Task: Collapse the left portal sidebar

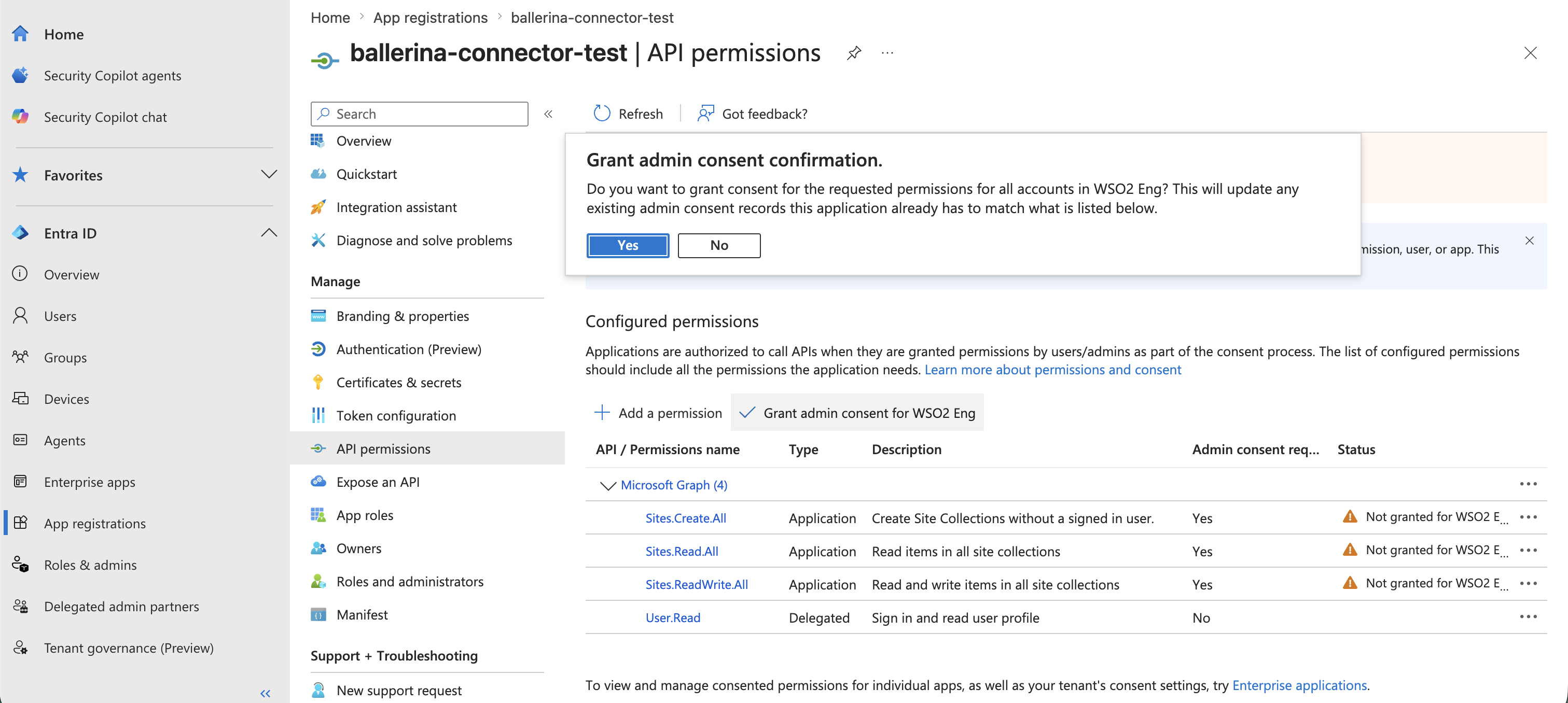Action: click(266, 693)
